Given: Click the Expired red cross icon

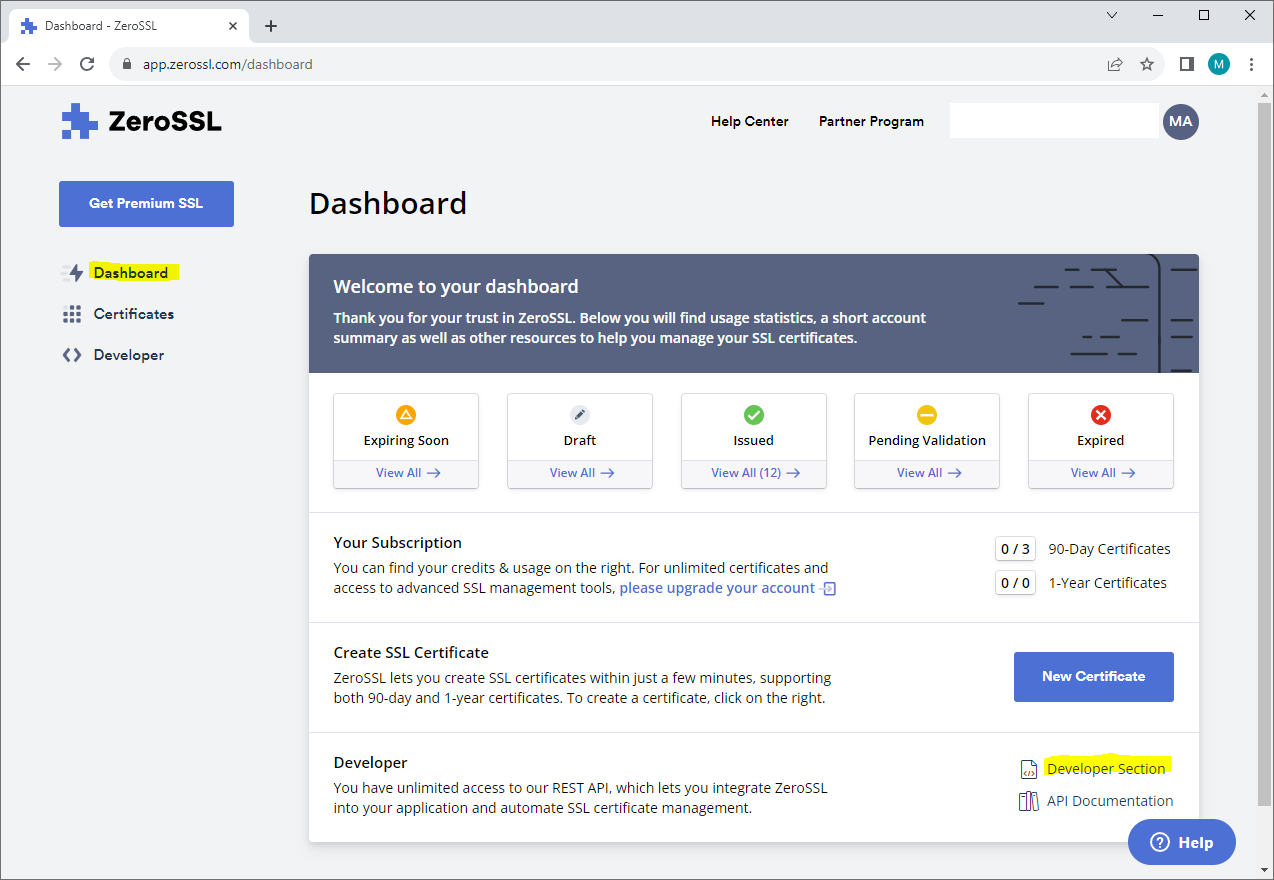Looking at the screenshot, I should click(1100, 414).
